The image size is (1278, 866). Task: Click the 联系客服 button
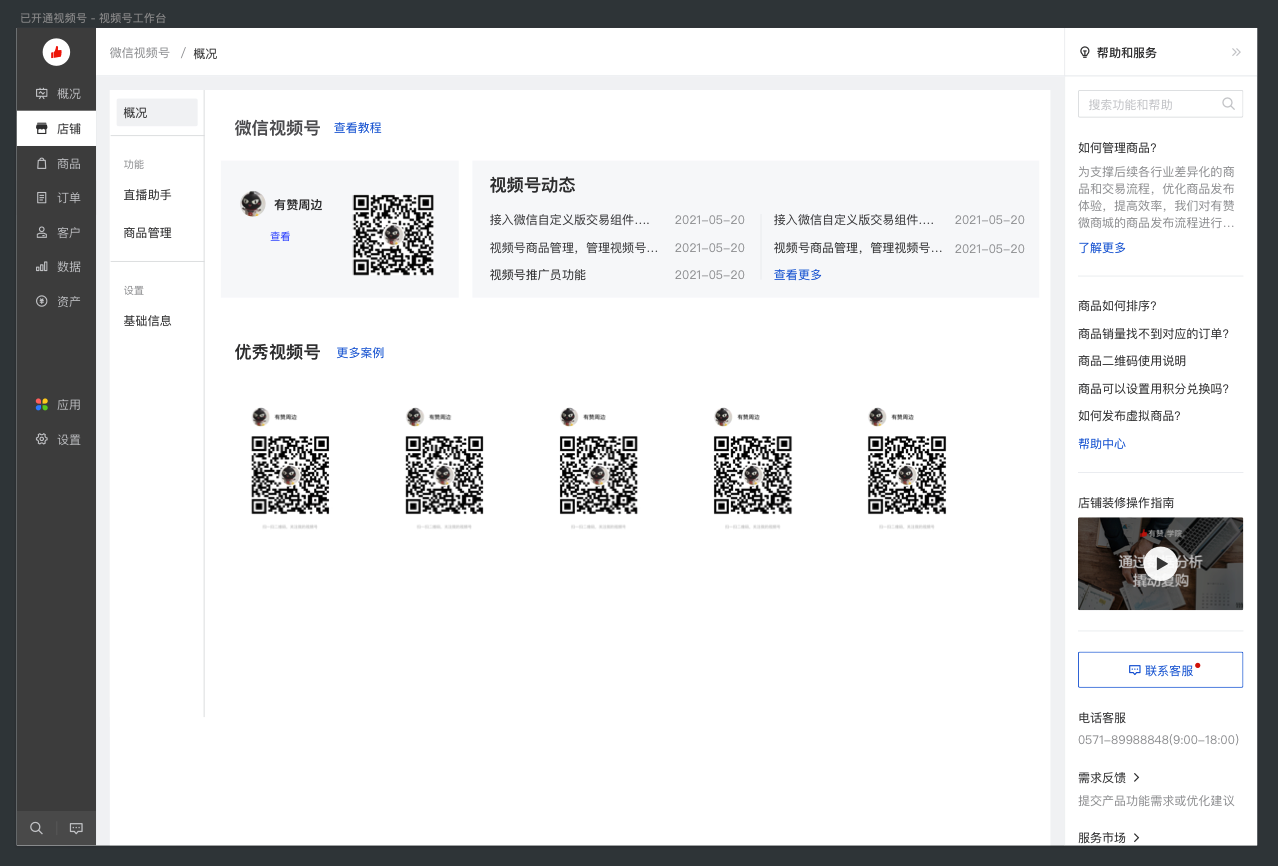[1160, 670]
